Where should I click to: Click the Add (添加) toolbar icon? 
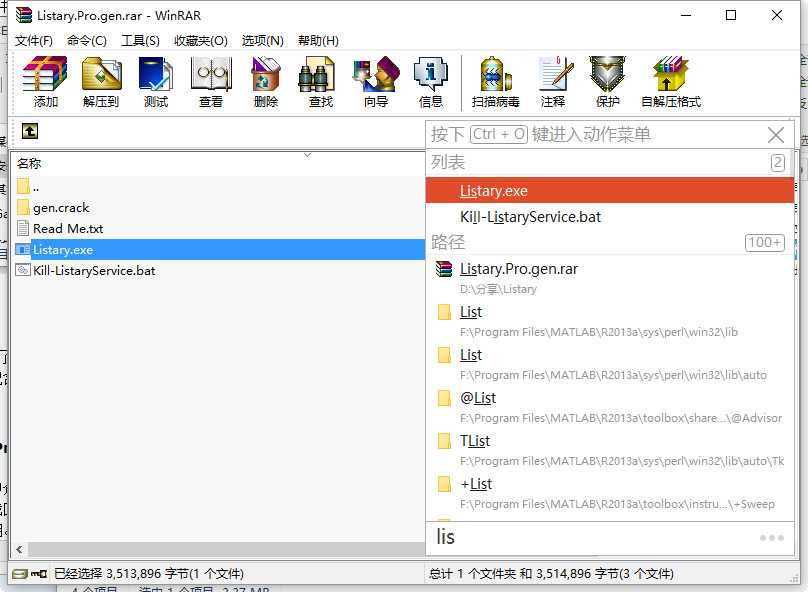coord(45,82)
